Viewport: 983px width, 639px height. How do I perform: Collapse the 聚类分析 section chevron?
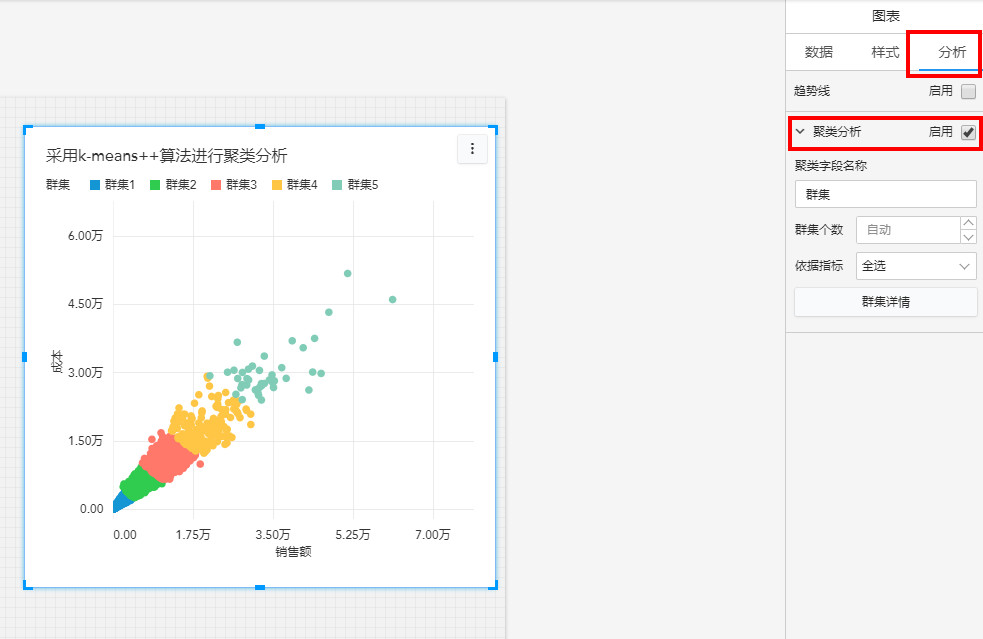800,132
